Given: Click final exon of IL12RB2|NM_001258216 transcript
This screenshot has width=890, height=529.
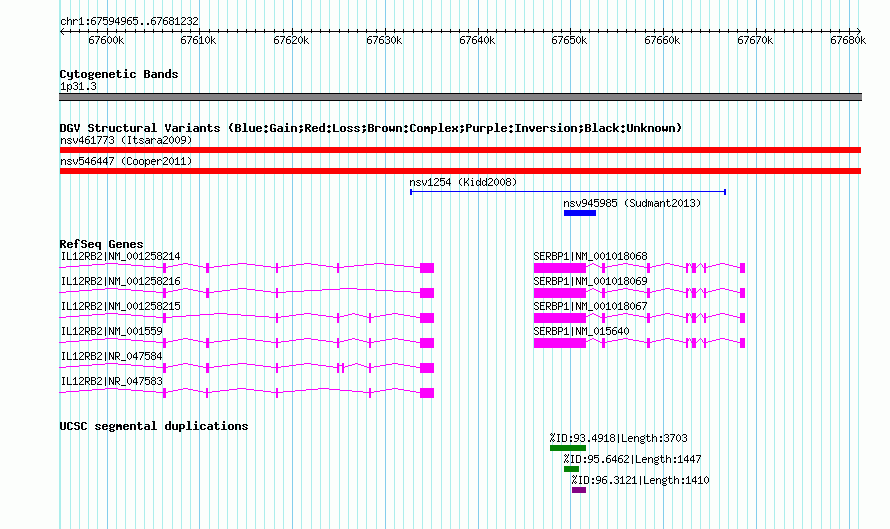Looking at the screenshot, I should point(427,293).
